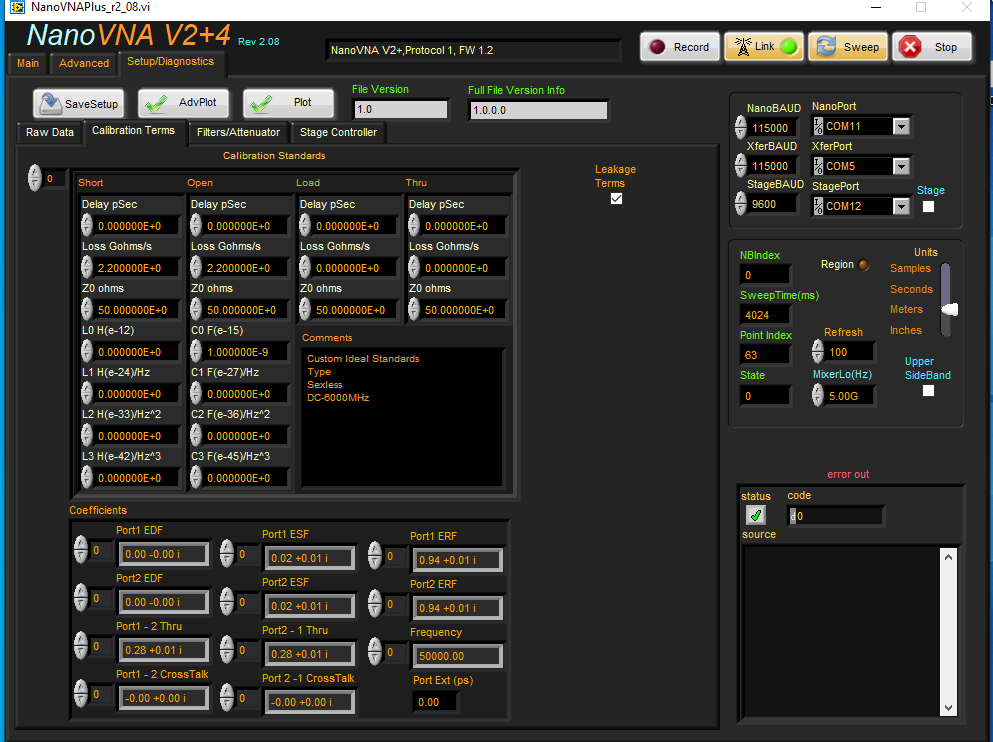The width and height of the screenshot is (993, 742).
Task: Click the Frequency value field
Action: 457,656
